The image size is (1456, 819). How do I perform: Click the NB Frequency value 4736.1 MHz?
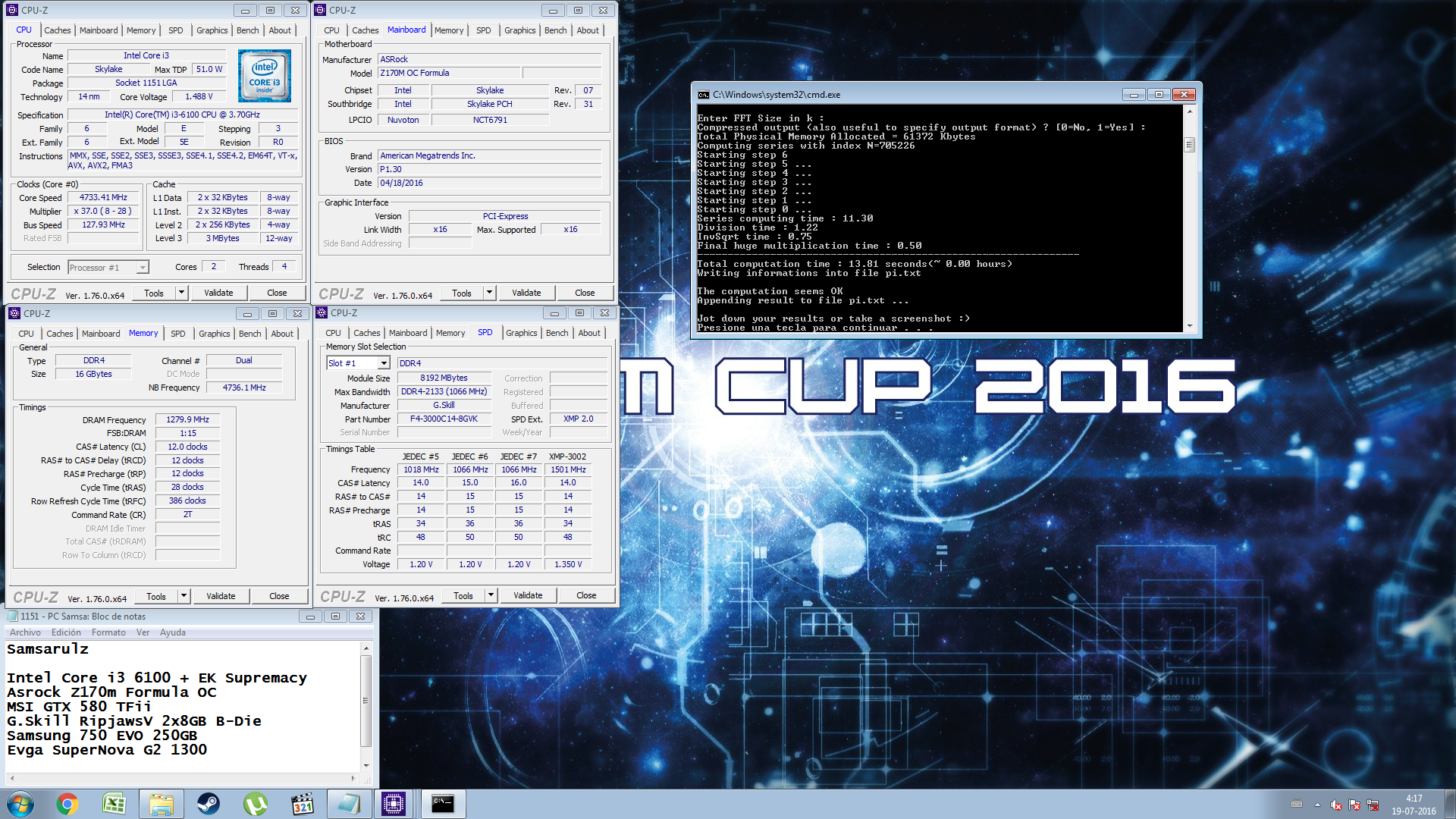[x=244, y=388]
